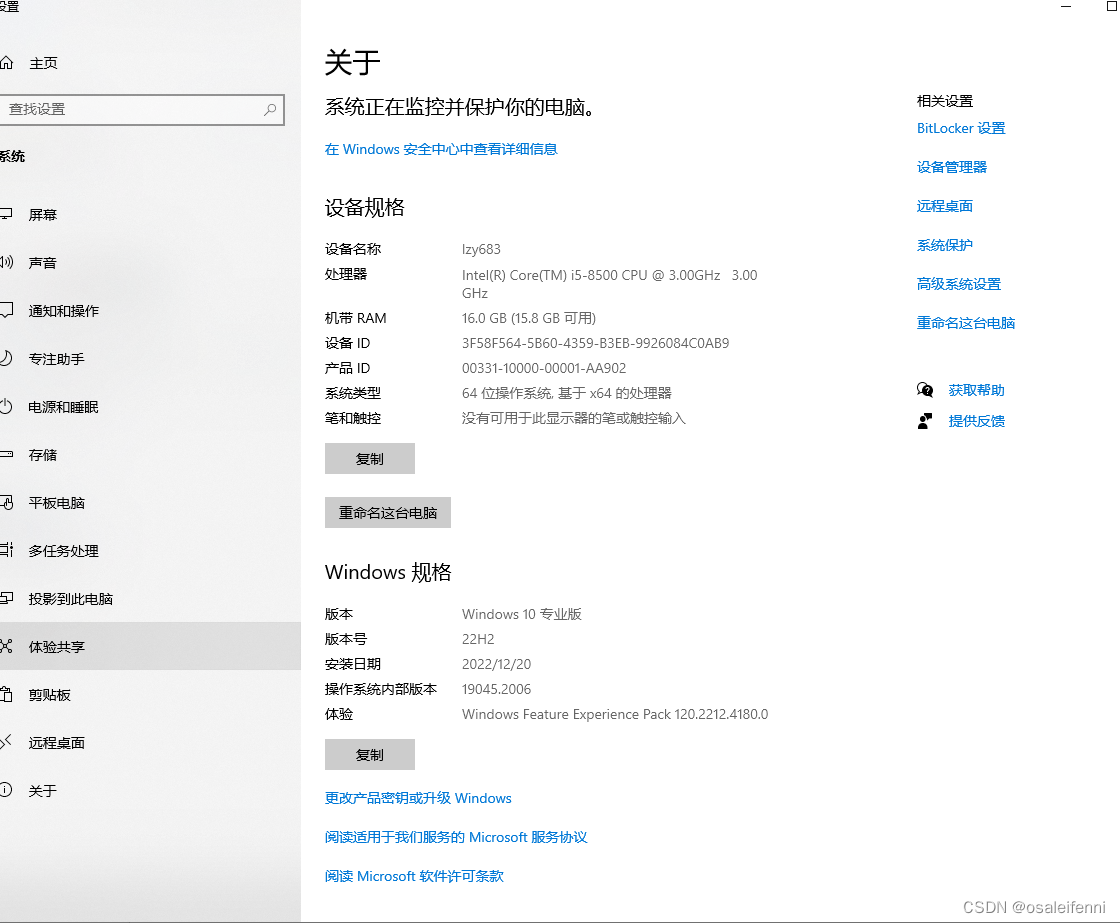Click the Home house icon in sidebar
Screen dimensions: 1120x923
coord(6,63)
